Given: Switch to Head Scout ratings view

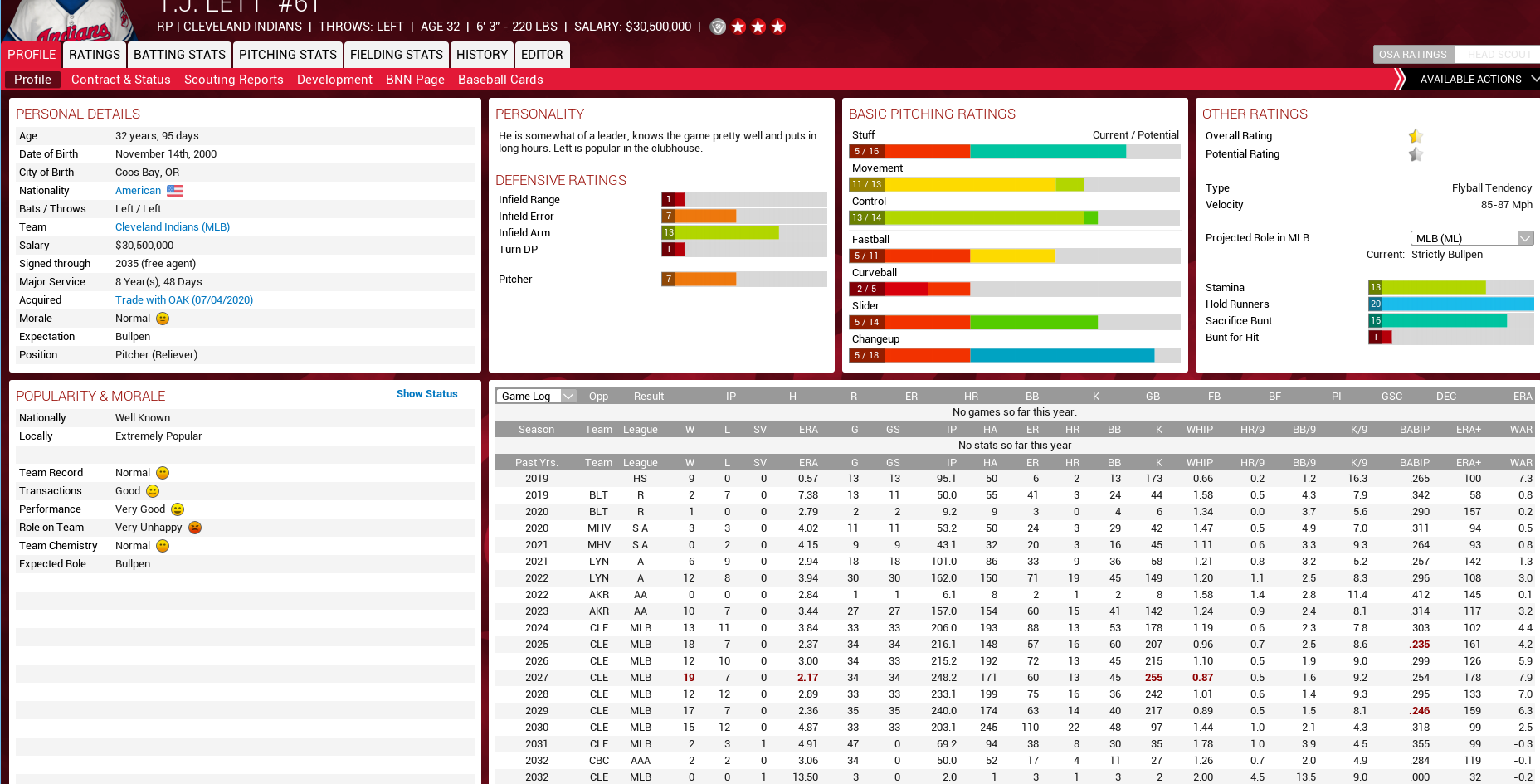Looking at the screenshot, I should tap(1499, 55).
